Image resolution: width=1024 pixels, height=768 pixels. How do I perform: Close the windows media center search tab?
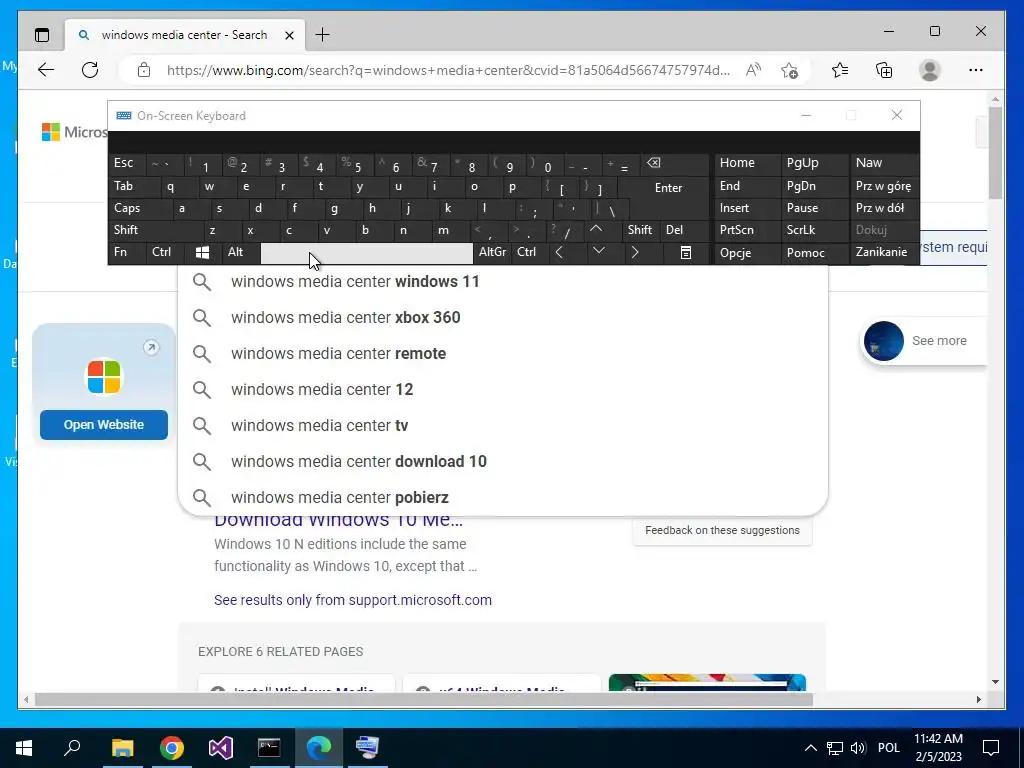(289, 35)
